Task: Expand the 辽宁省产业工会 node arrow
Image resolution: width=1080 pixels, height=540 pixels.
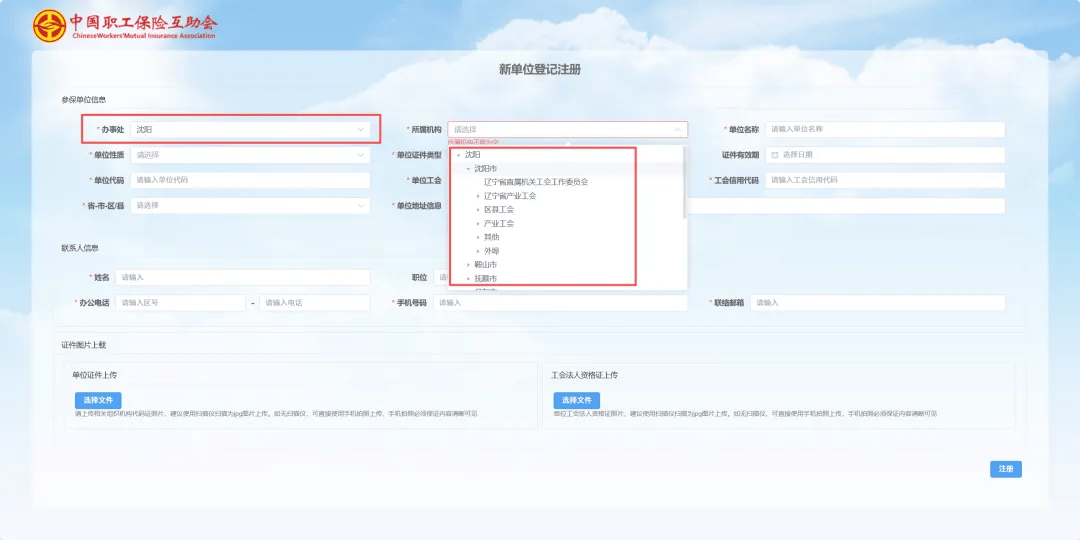Action: (478, 196)
